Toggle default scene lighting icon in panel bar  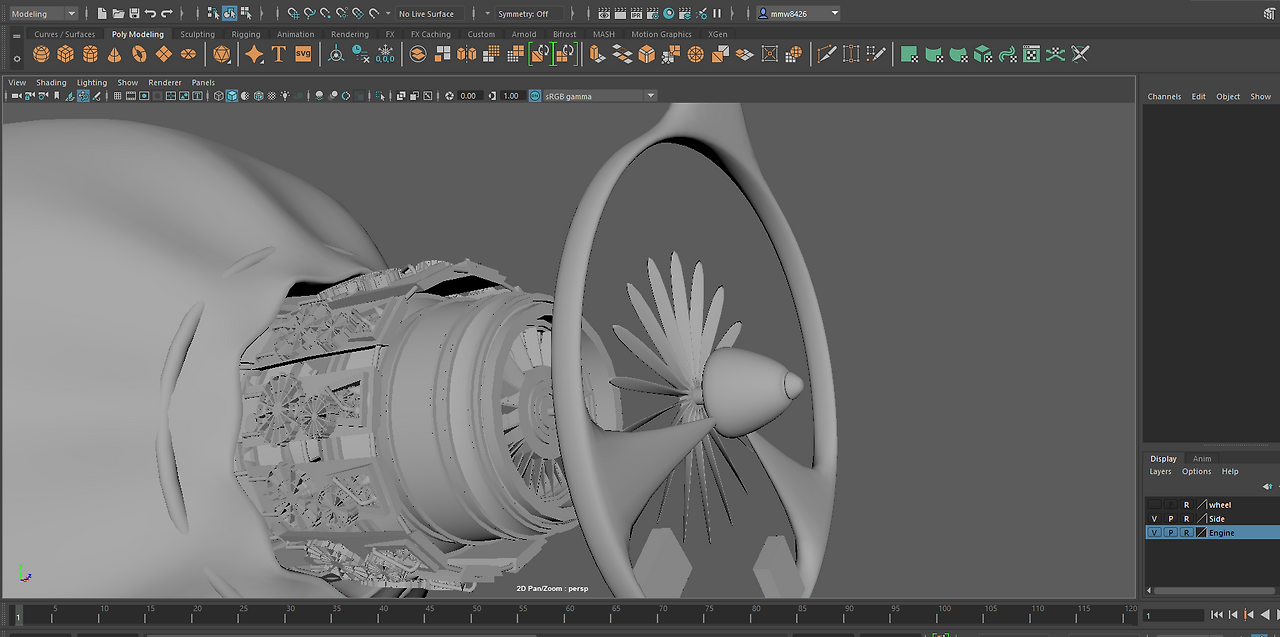[285, 95]
